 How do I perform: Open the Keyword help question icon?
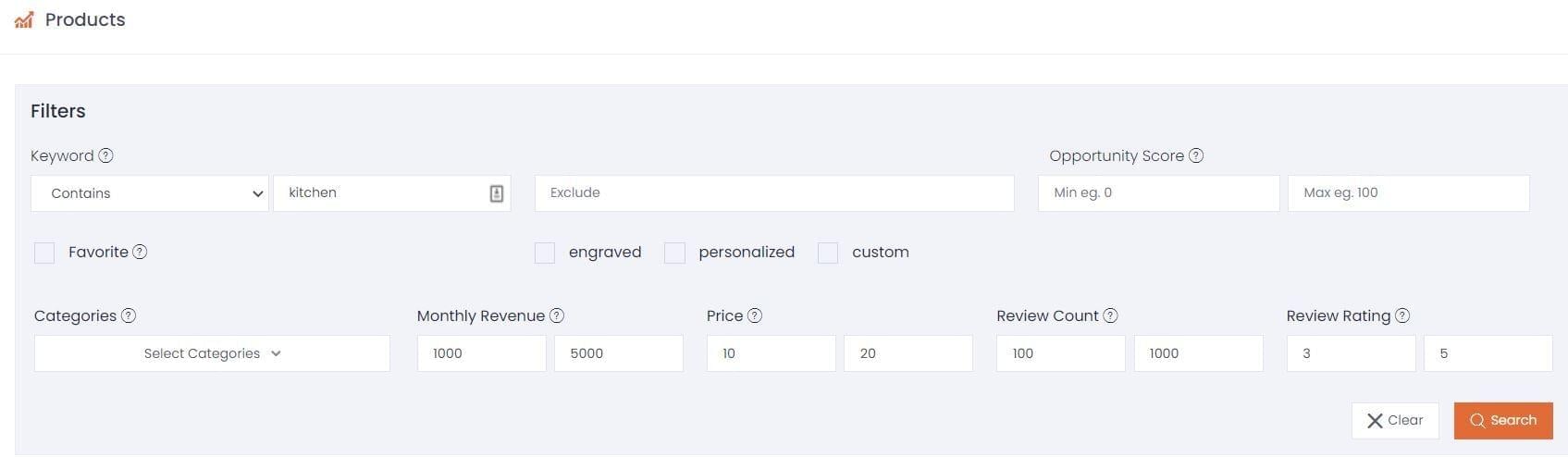[105, 155]
